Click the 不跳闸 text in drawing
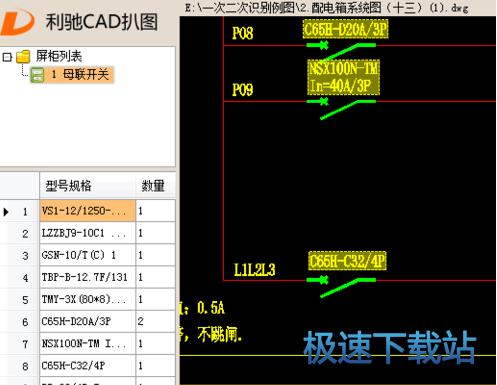 tap(219, 334)
